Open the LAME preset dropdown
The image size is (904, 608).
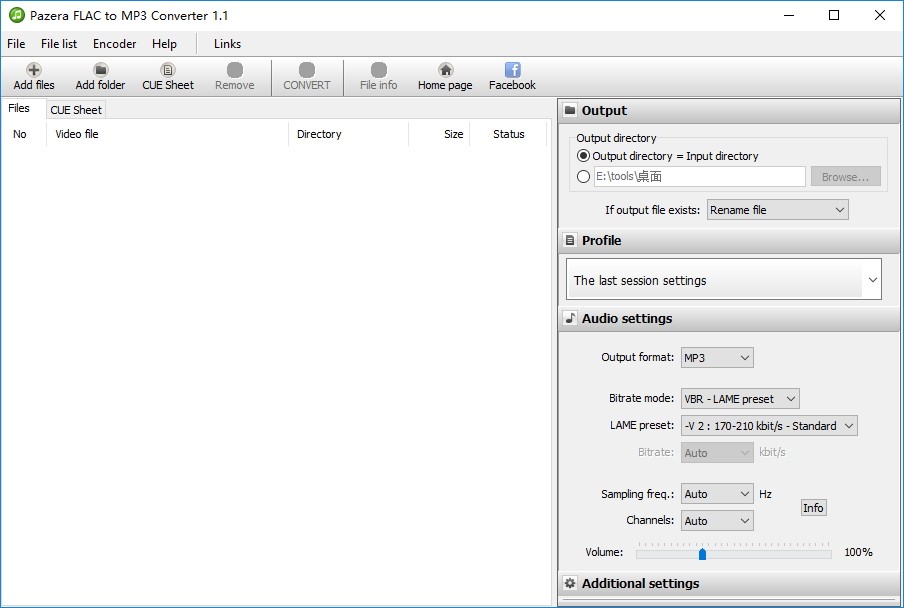tap(769, 426)
